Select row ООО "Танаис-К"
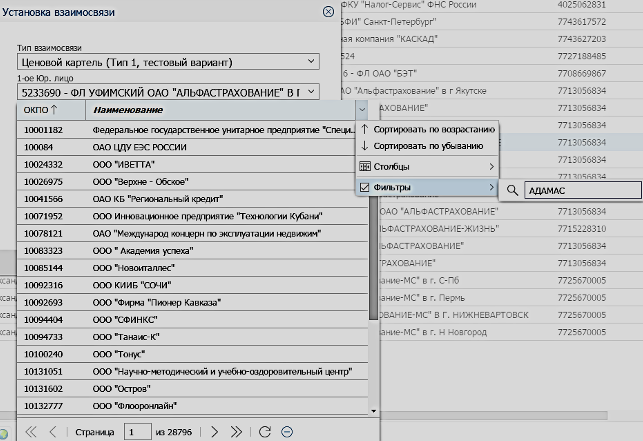The image size is (643, 441). coord(192,336)
